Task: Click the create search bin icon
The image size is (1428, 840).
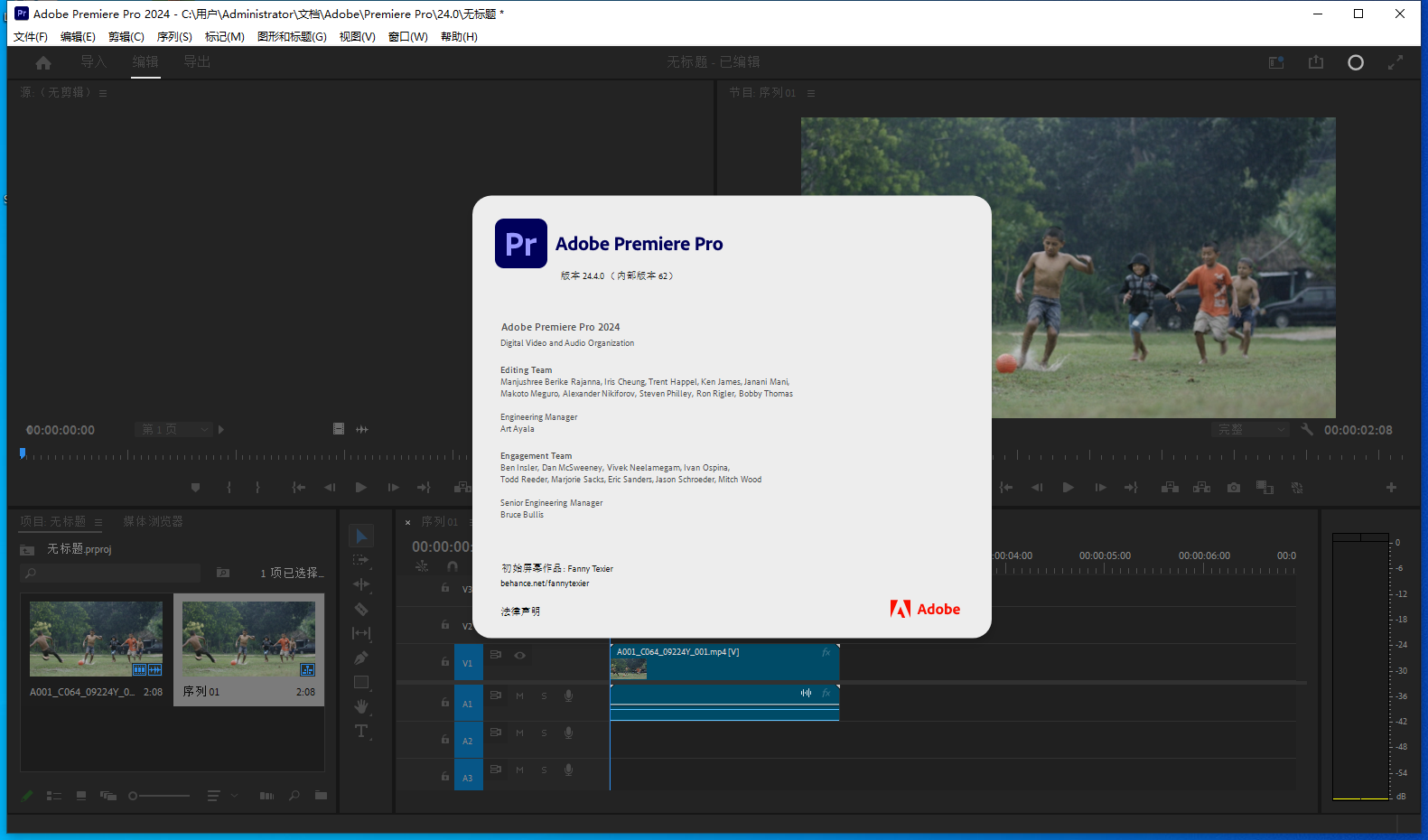Action: [223, 573]
